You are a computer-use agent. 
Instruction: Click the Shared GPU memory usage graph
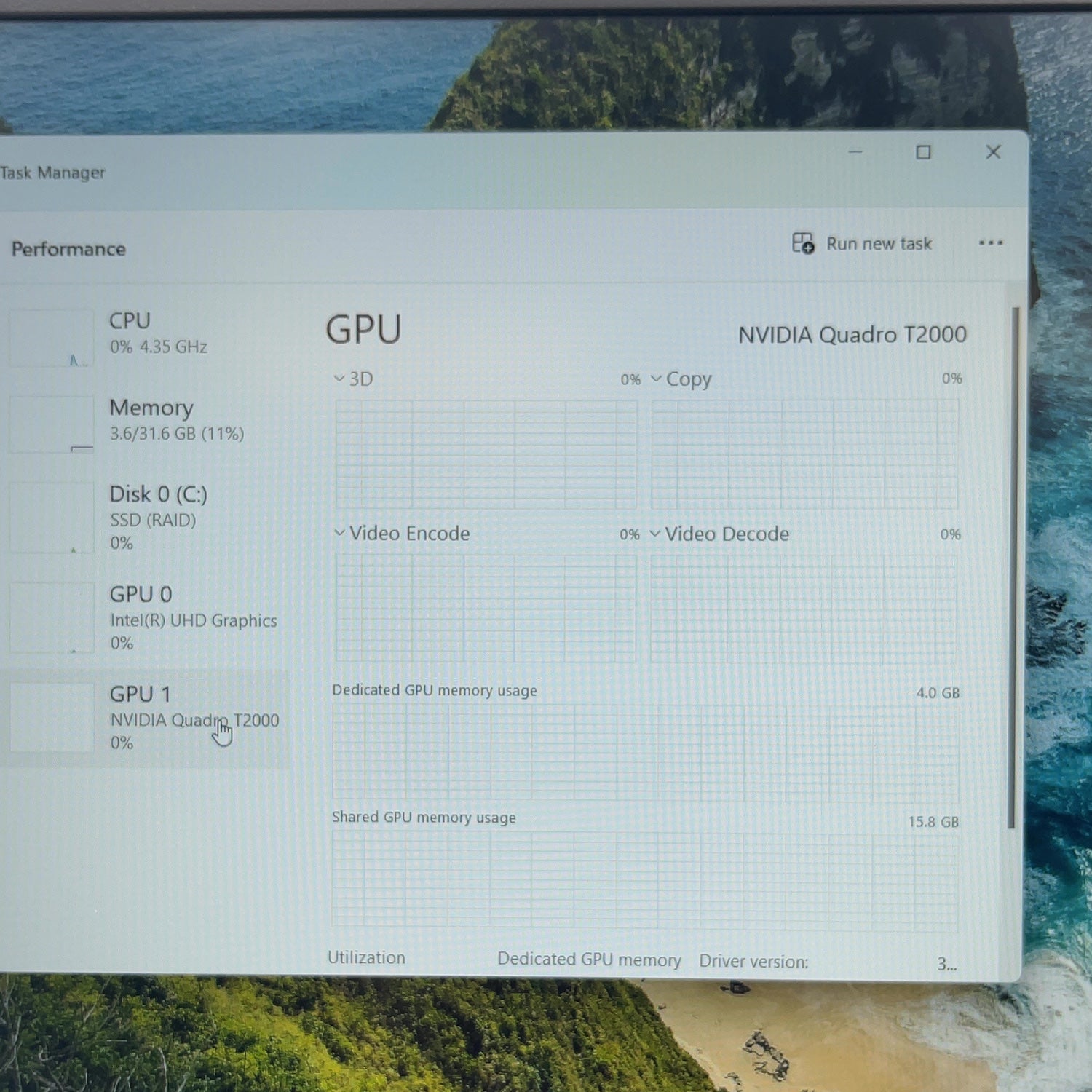(x=645, y=881)
